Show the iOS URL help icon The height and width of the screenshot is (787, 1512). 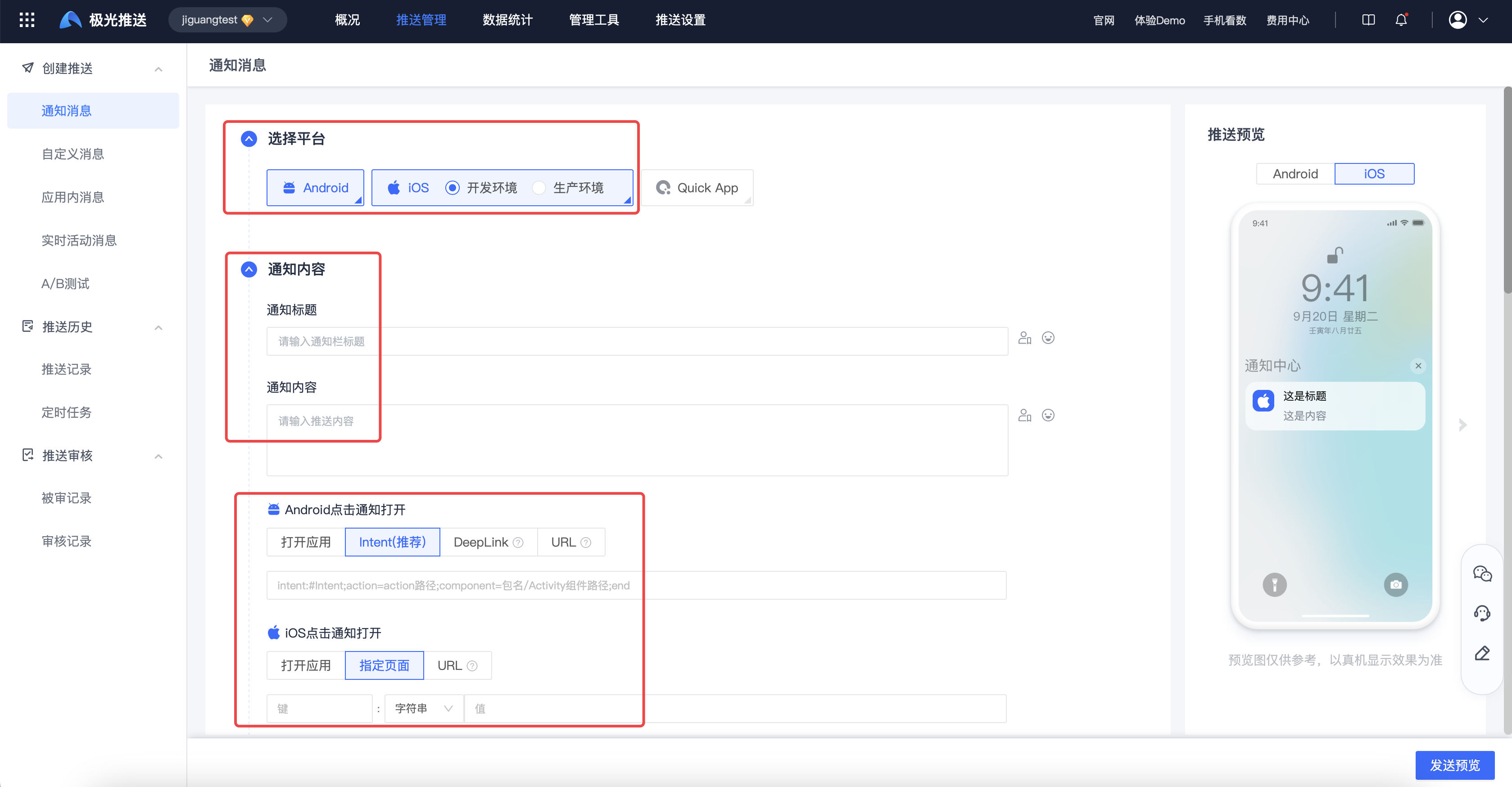[472, 666]
